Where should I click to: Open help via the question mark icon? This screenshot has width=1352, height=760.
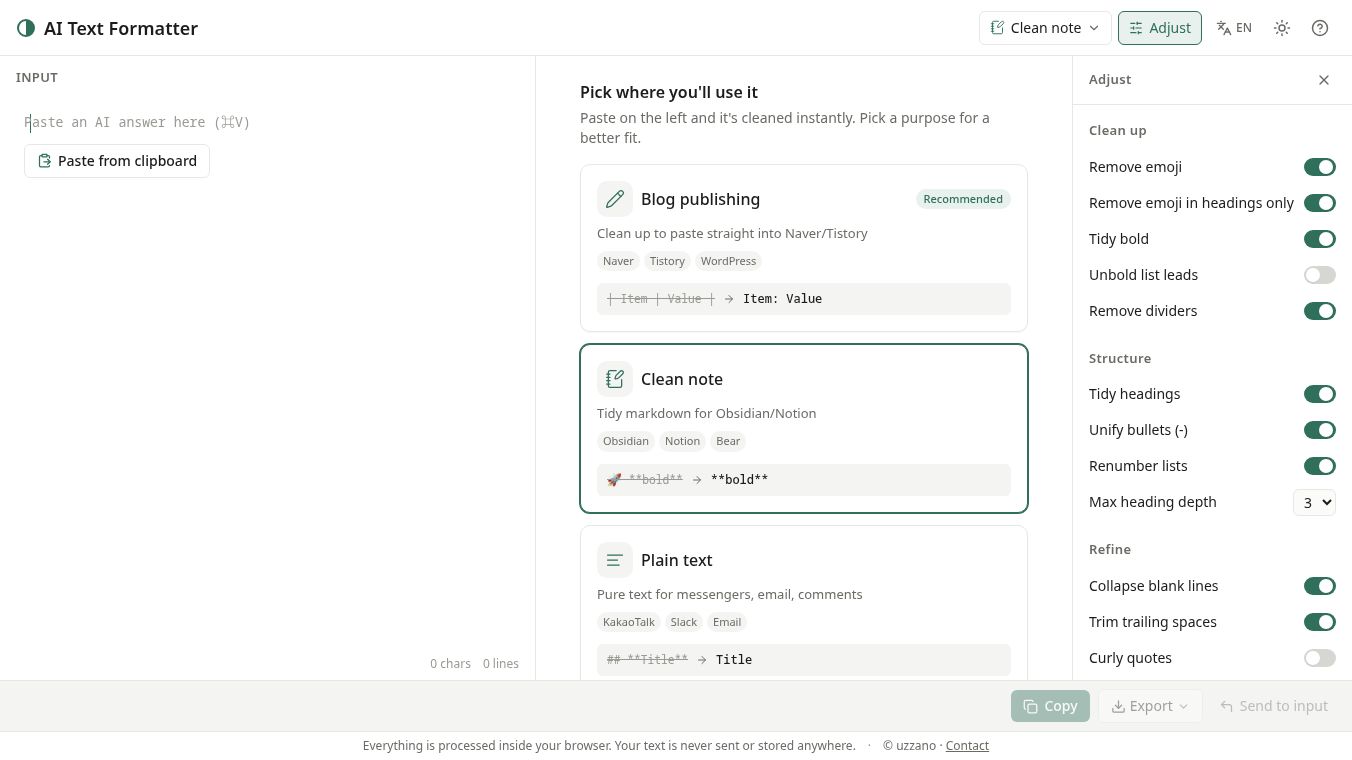[x=1320, y=28]
